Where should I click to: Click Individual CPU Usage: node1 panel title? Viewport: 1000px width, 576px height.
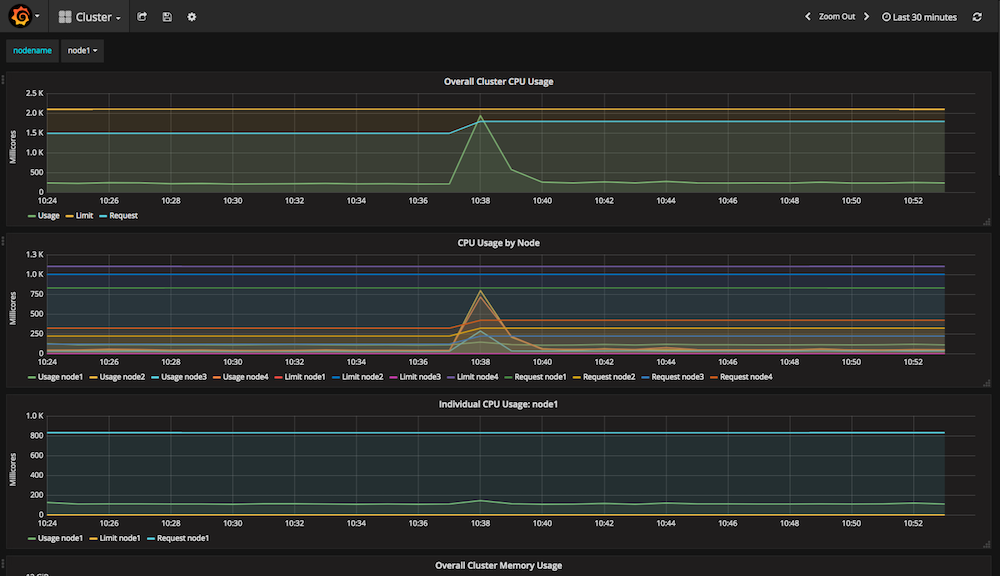coord(498,405)
